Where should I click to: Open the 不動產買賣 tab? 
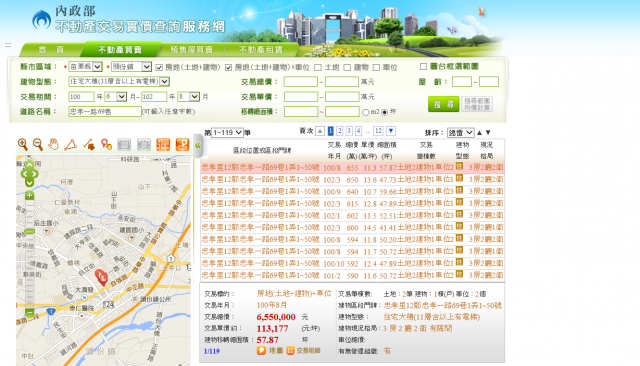click(x=120, y=49)
